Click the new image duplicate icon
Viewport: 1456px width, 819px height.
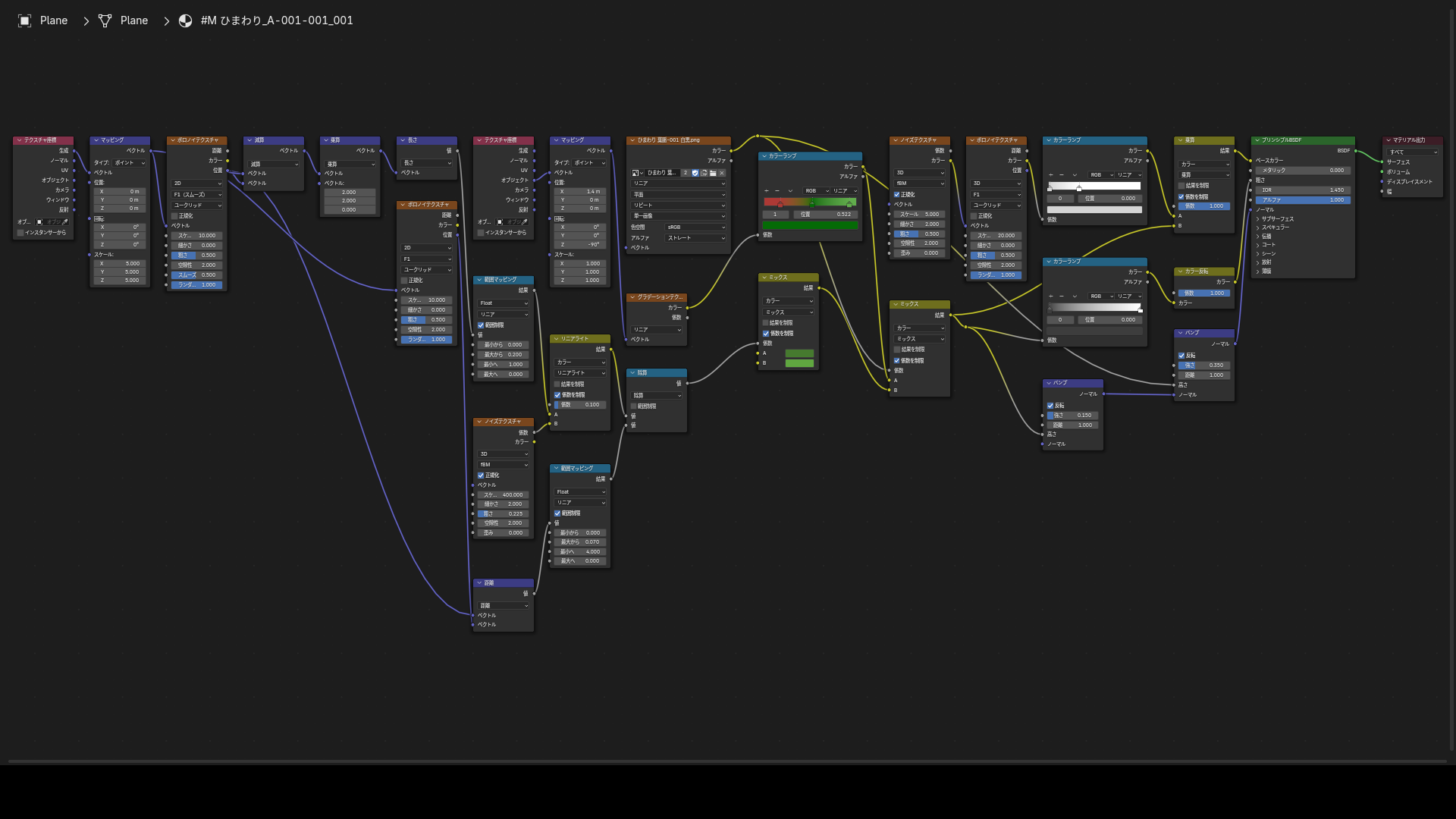pos(704,173)
